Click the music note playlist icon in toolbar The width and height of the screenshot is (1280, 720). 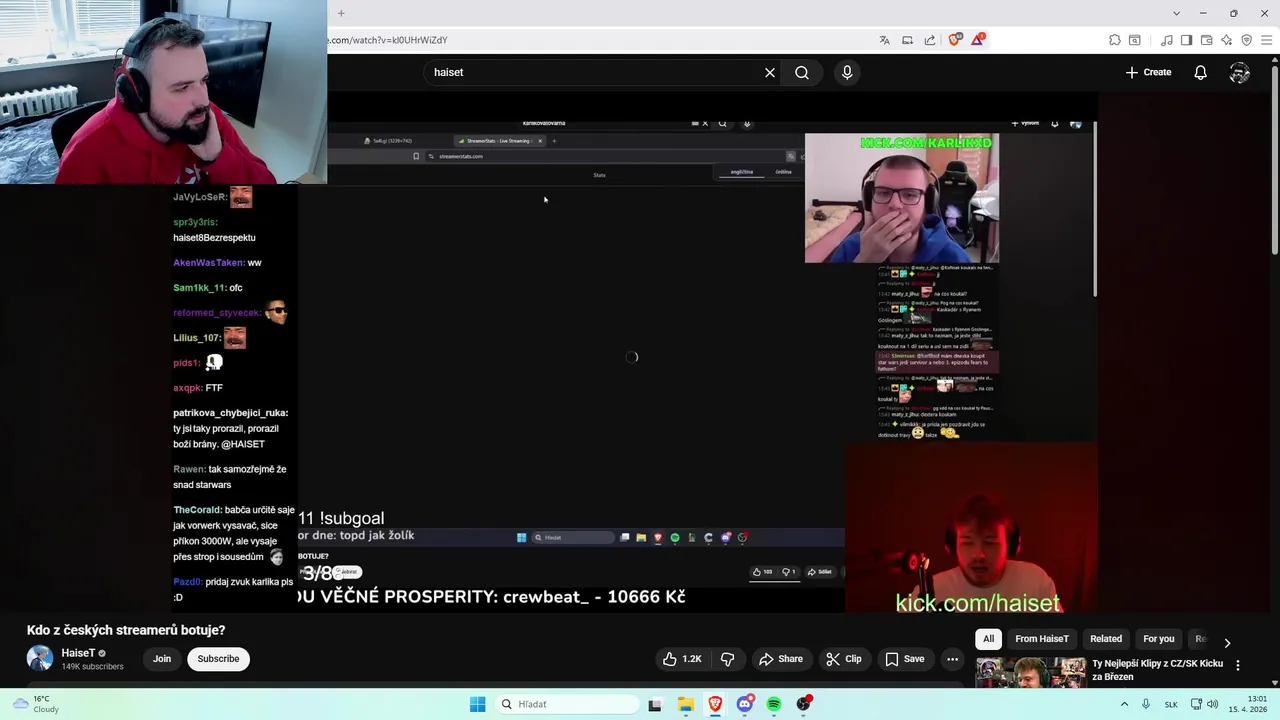1167,40
